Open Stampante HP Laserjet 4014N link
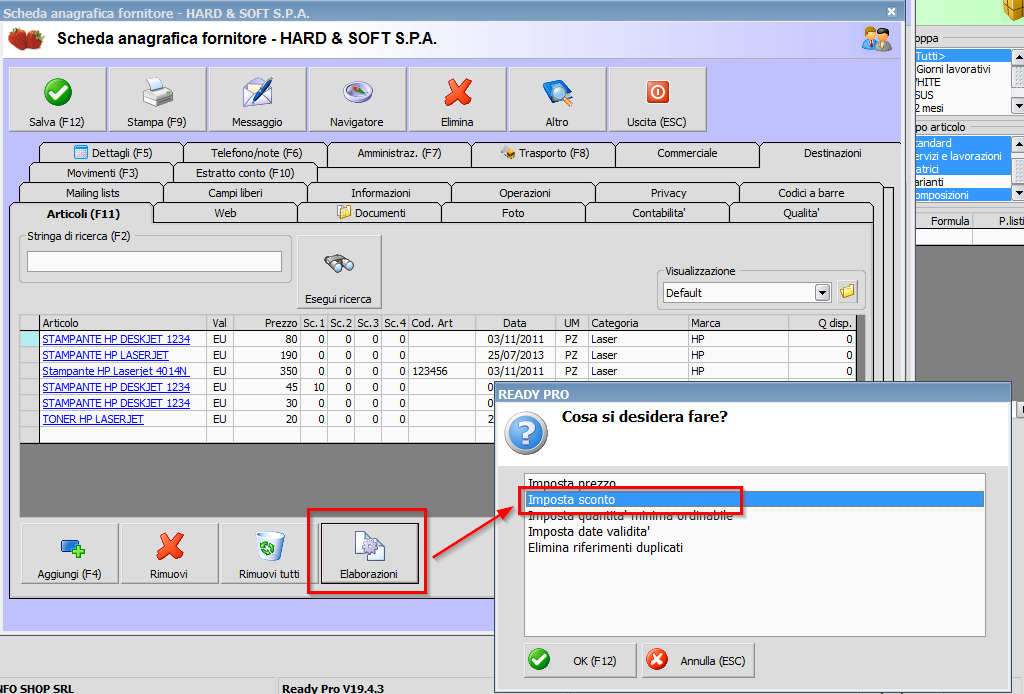 click(116, 371)
